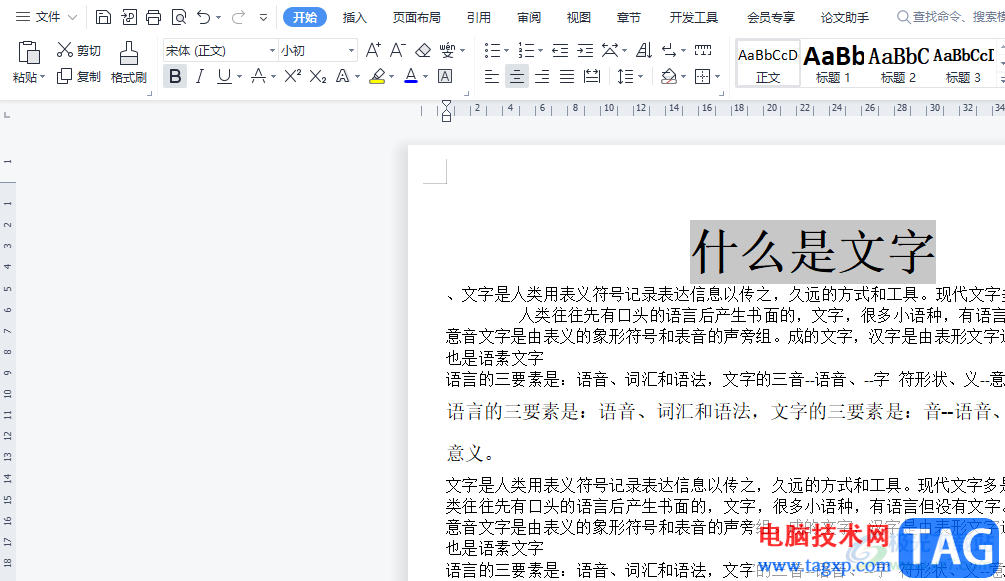This screenshot has width=1005, height=581.
Task: Switch to the 引用 tab
Action: pyautogui.click(x=479, y=17)
